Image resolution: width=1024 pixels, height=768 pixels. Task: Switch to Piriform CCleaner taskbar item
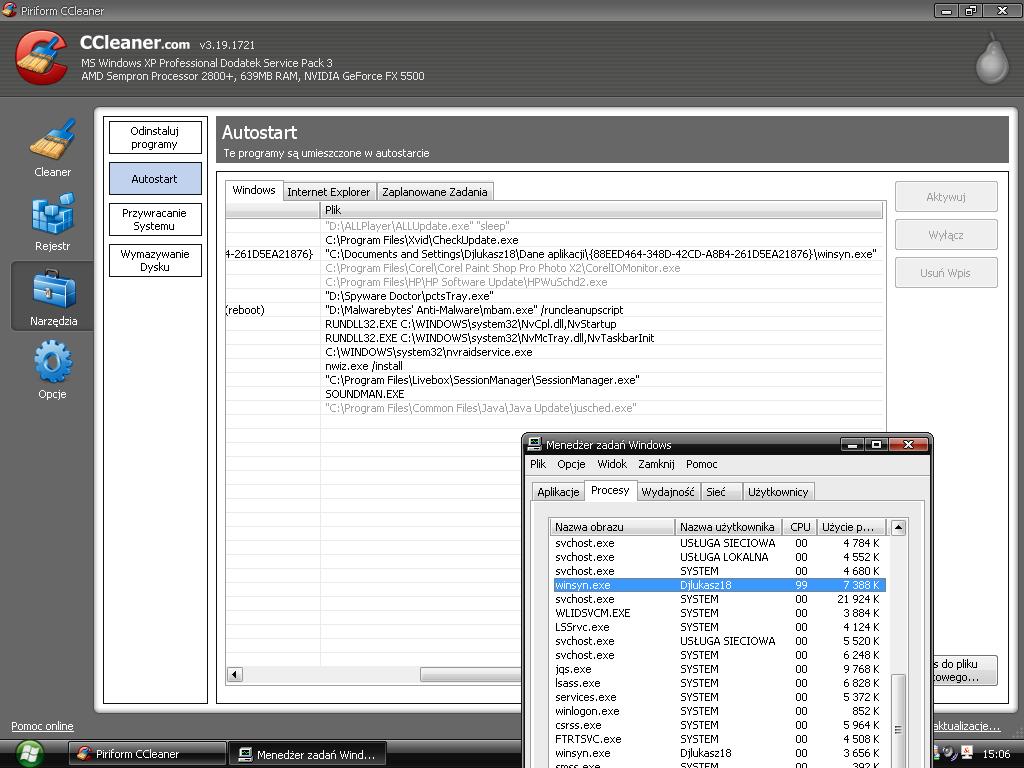coord(146,754)
